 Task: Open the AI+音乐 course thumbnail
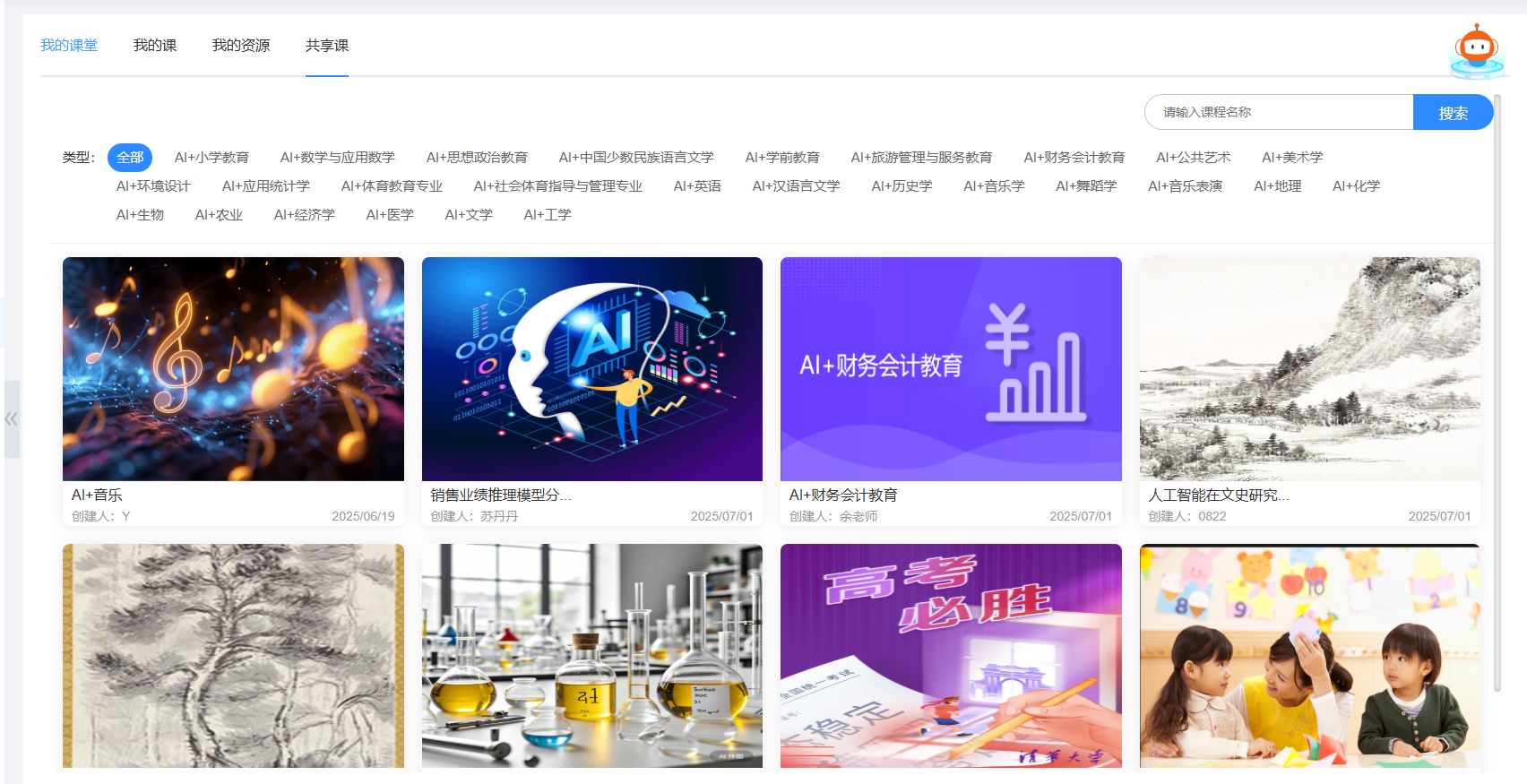click(x=233, y=369)
